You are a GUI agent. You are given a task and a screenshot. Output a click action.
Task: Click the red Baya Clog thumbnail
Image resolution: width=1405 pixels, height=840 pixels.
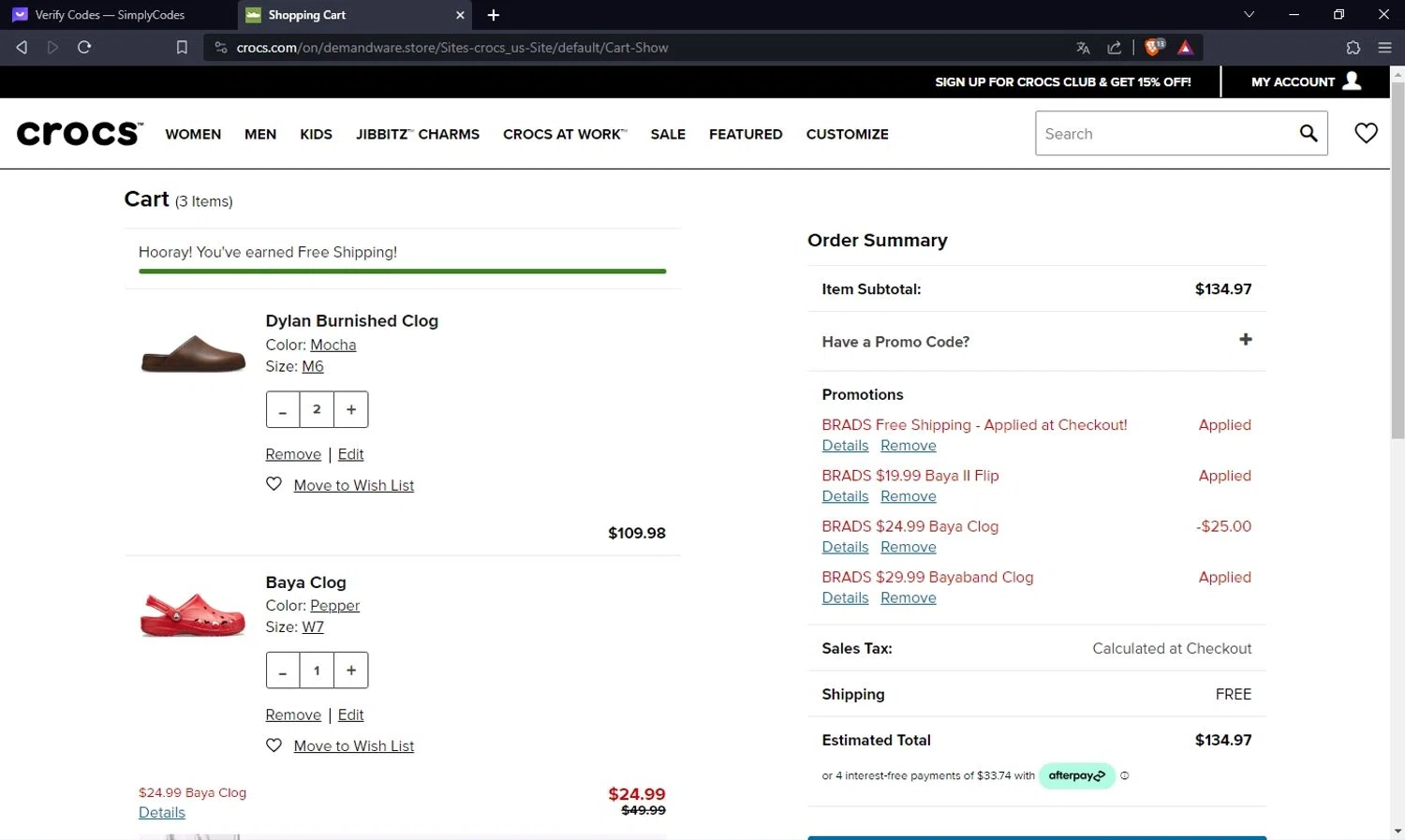click(193, 614)
